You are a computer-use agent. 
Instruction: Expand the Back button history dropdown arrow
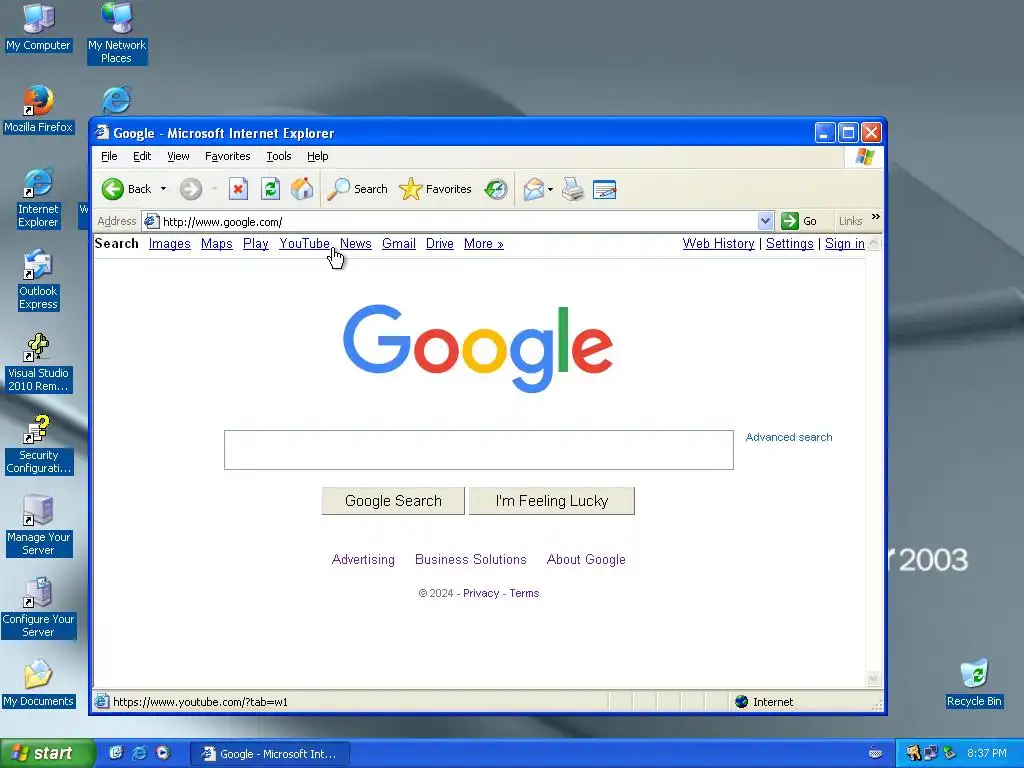163,189
